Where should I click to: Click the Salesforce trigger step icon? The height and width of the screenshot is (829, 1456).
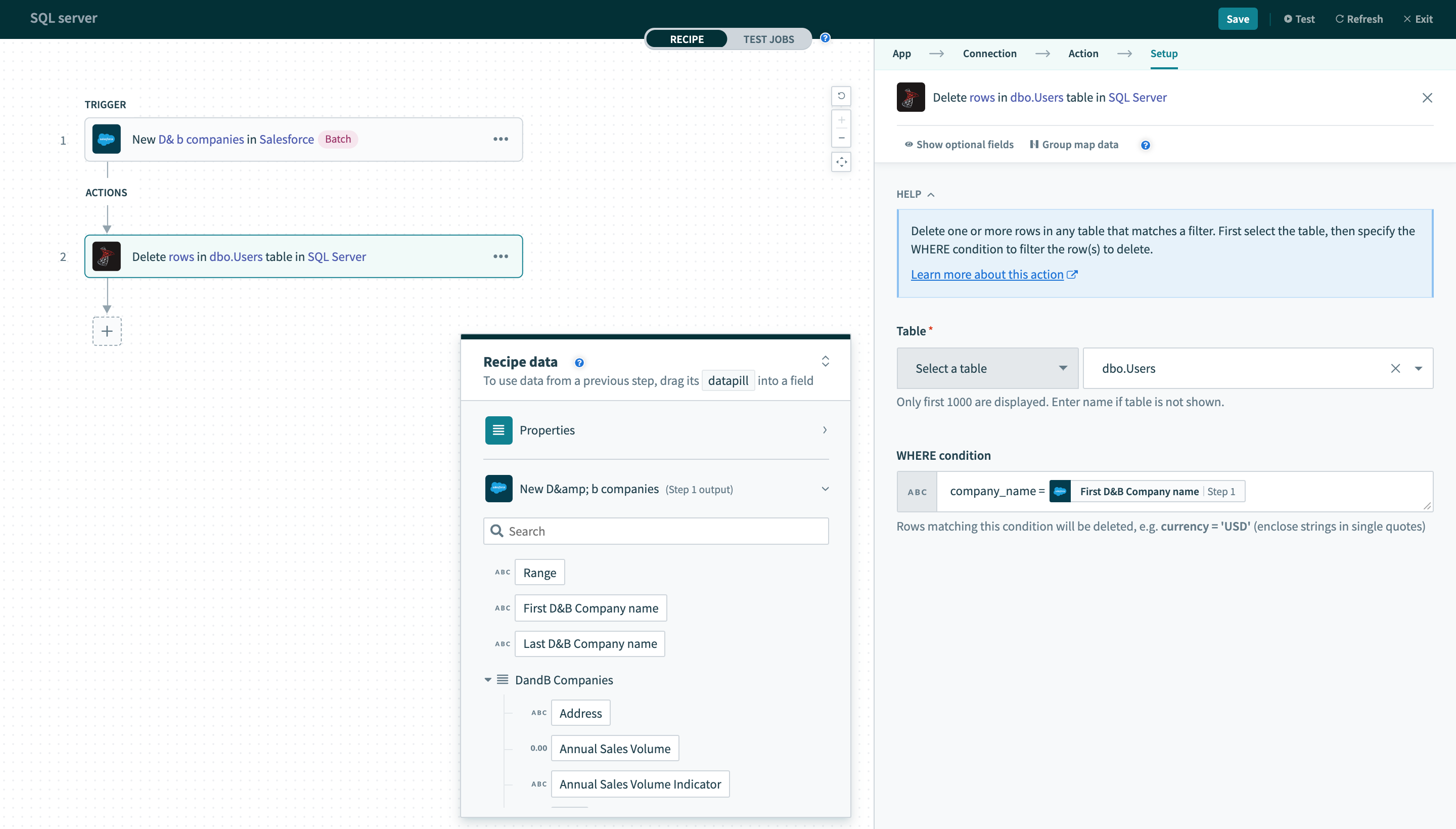tap(106, 139)
